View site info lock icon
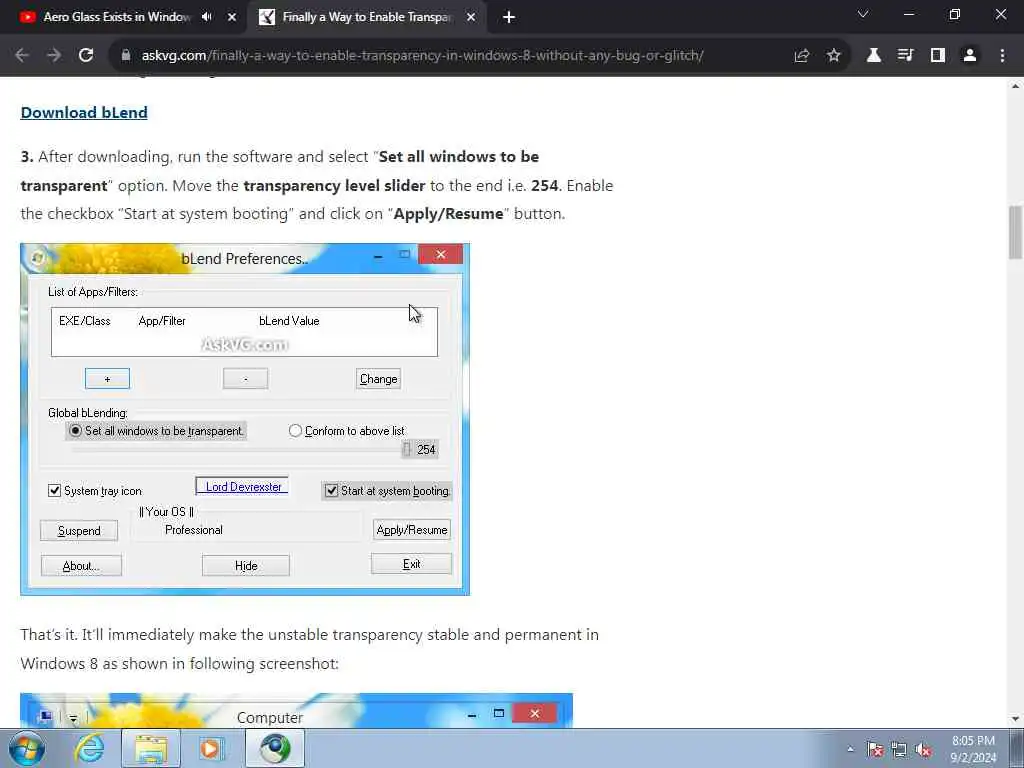1024x768 pixels. [x=126, y=56]
